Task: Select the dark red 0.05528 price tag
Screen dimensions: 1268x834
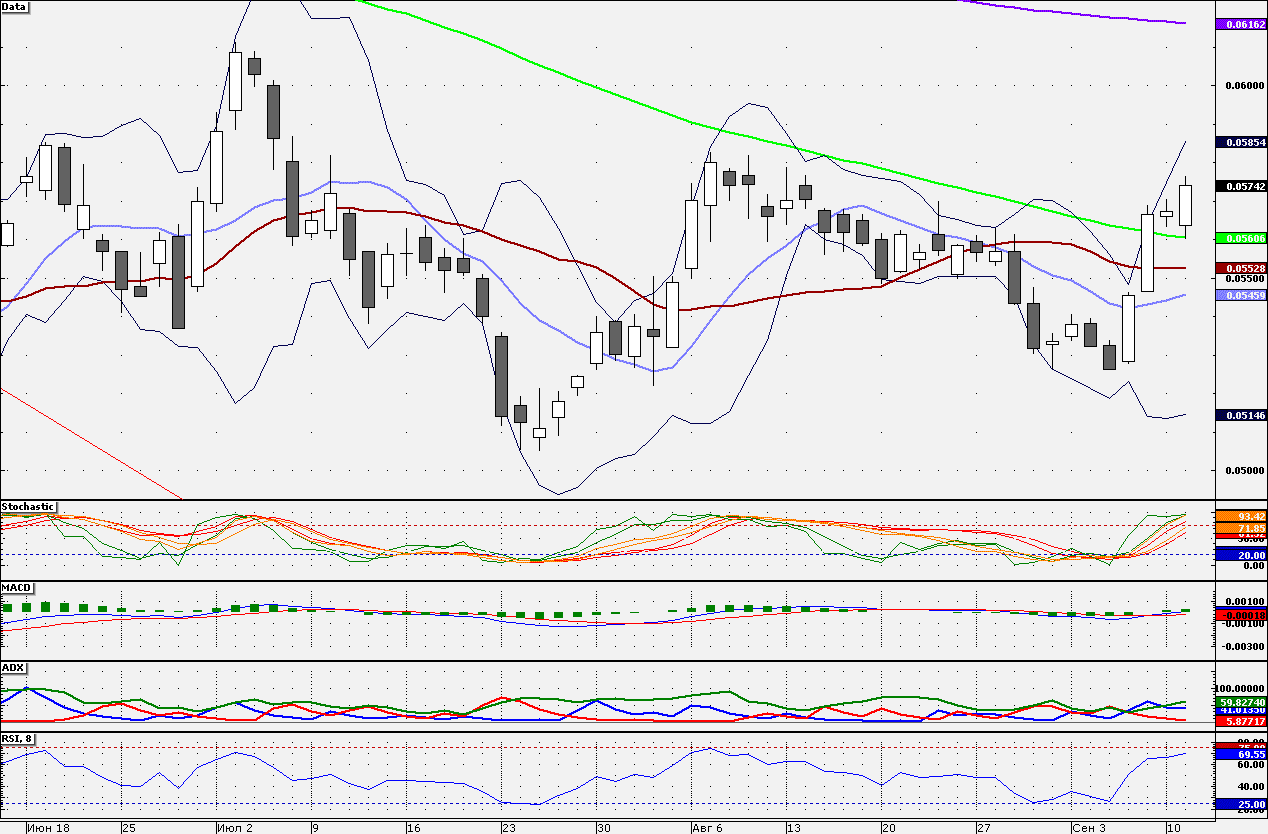Action: 1240,268
